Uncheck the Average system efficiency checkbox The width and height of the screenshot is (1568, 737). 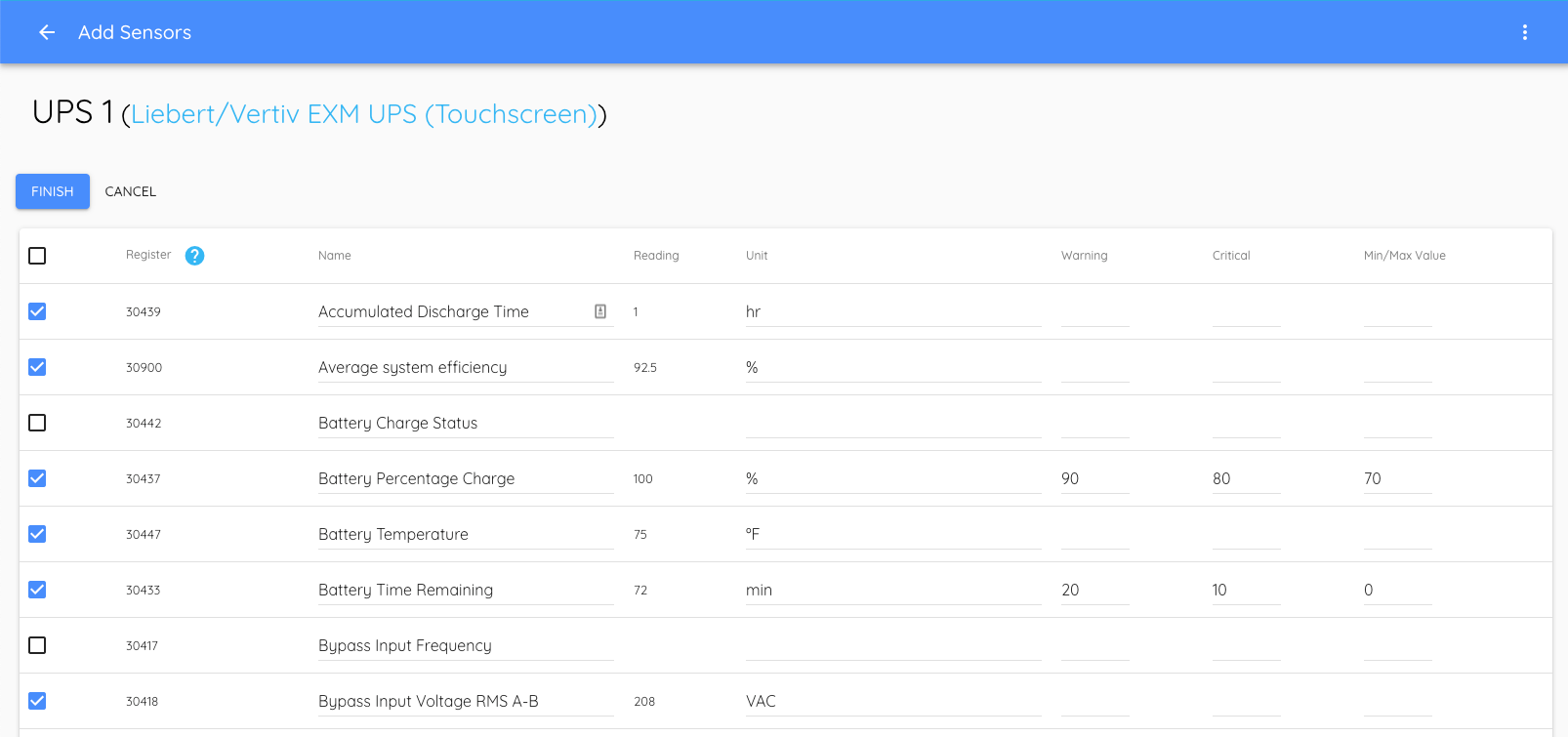37,367
